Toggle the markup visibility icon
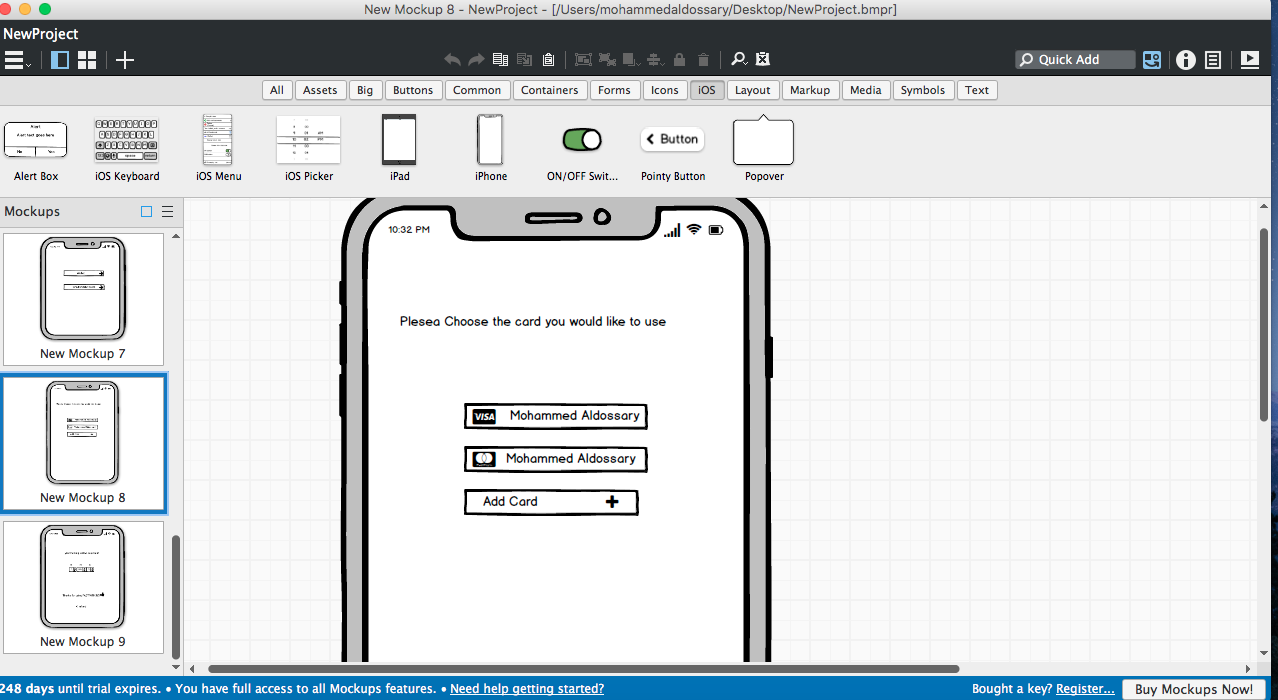1278x700 pixels. [x=763, y=60]
